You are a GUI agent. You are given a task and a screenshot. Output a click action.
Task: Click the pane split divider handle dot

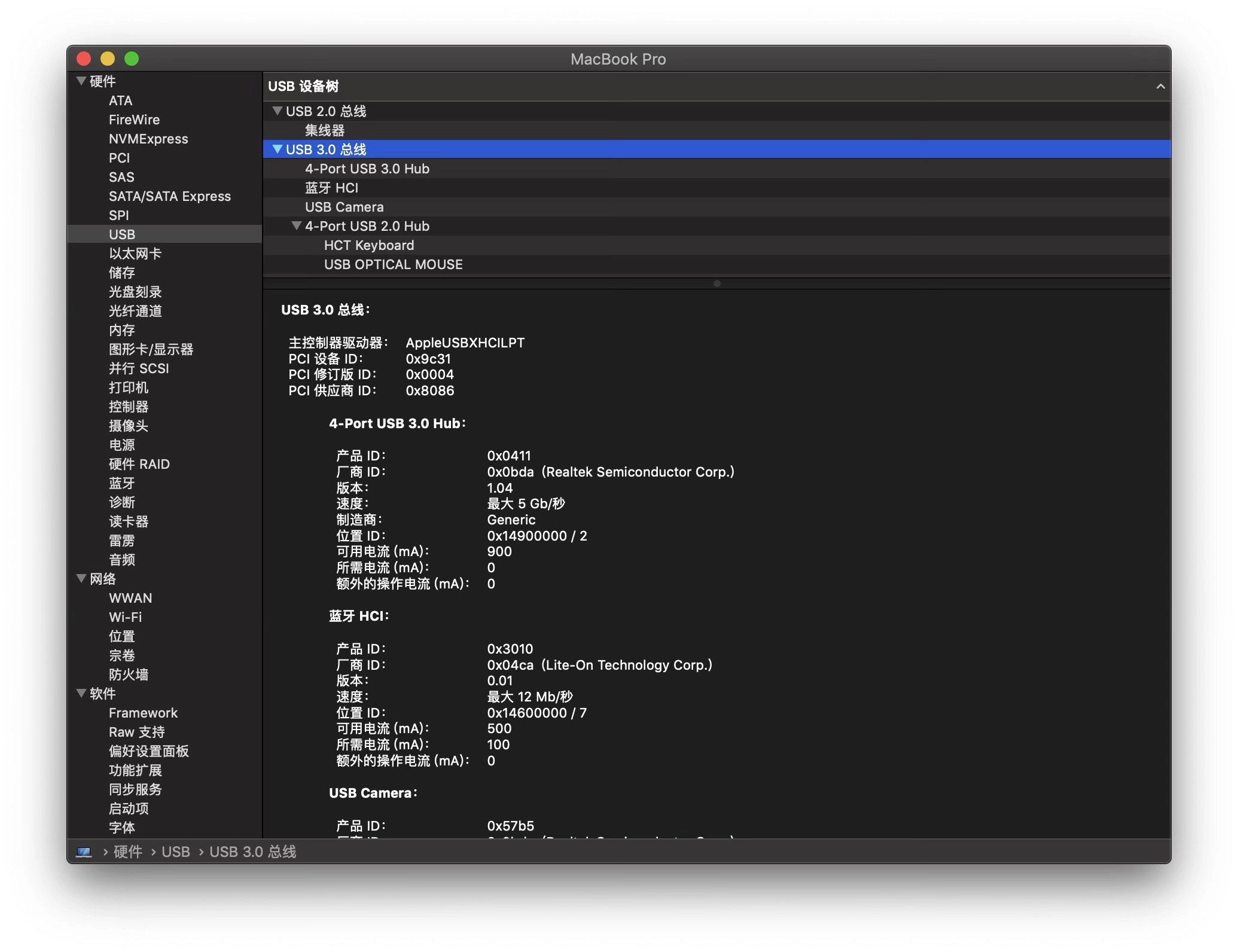click(716, 283)
